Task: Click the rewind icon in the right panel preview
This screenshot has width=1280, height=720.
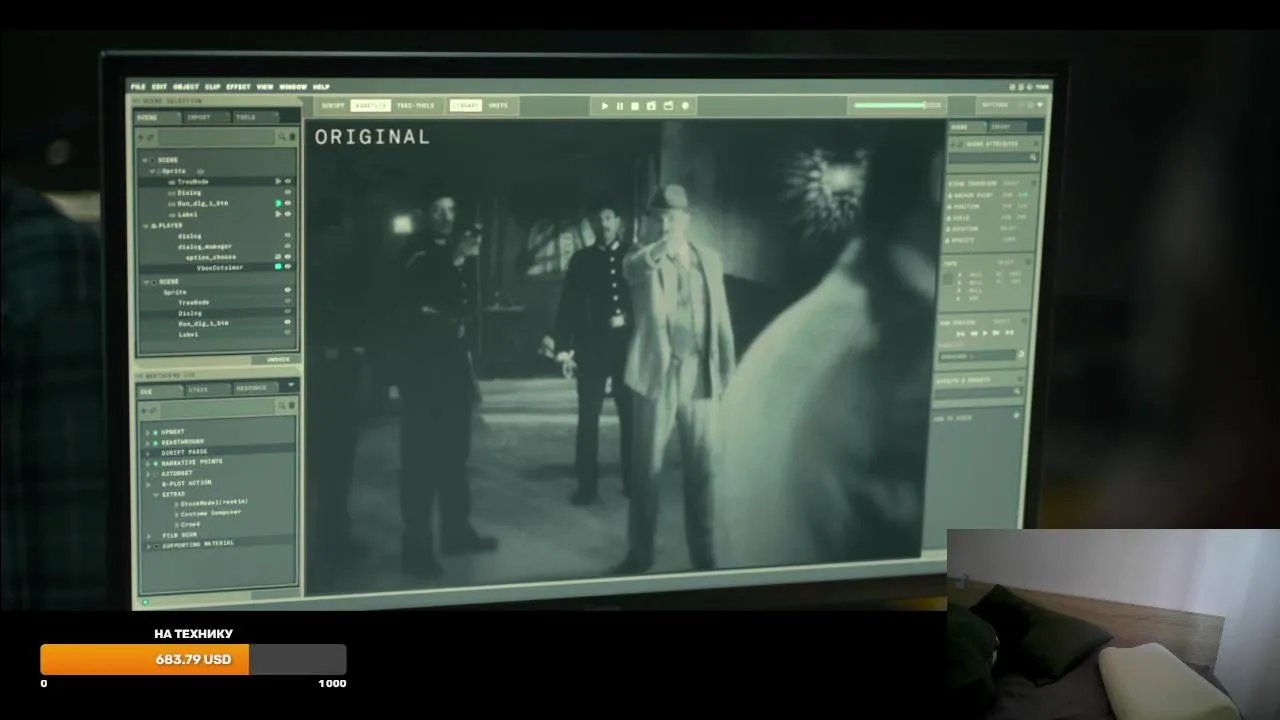Action: [x=974, y=333]
